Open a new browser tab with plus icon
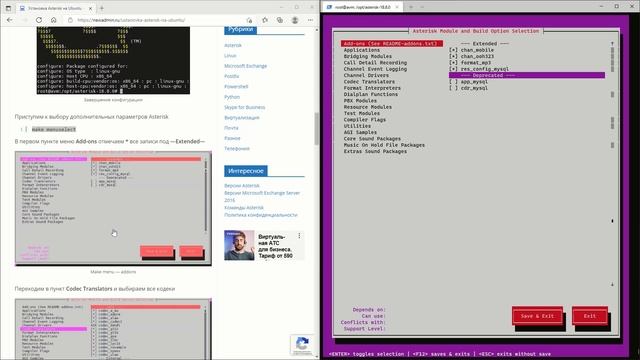Screen dimensions: 640x360 pos(102,8)
